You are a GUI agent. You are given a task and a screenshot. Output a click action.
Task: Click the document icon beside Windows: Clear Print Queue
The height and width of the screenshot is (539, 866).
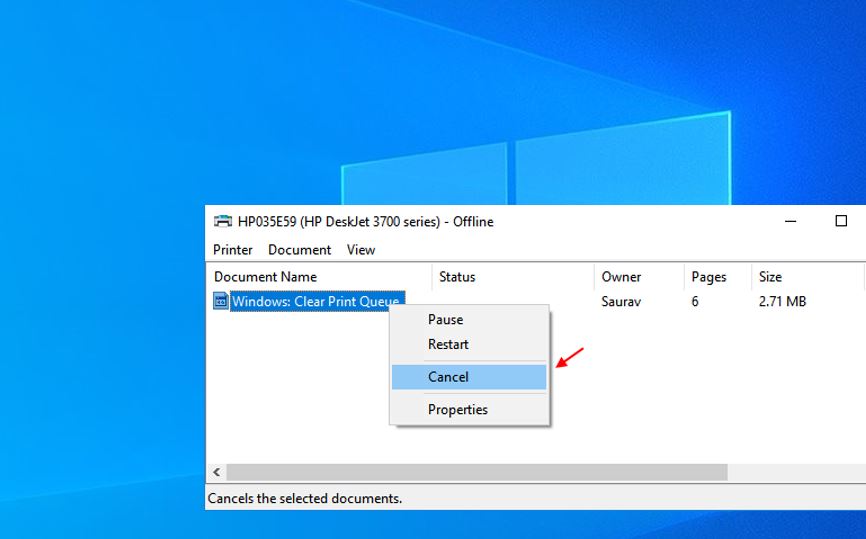(x=220, y=301)
